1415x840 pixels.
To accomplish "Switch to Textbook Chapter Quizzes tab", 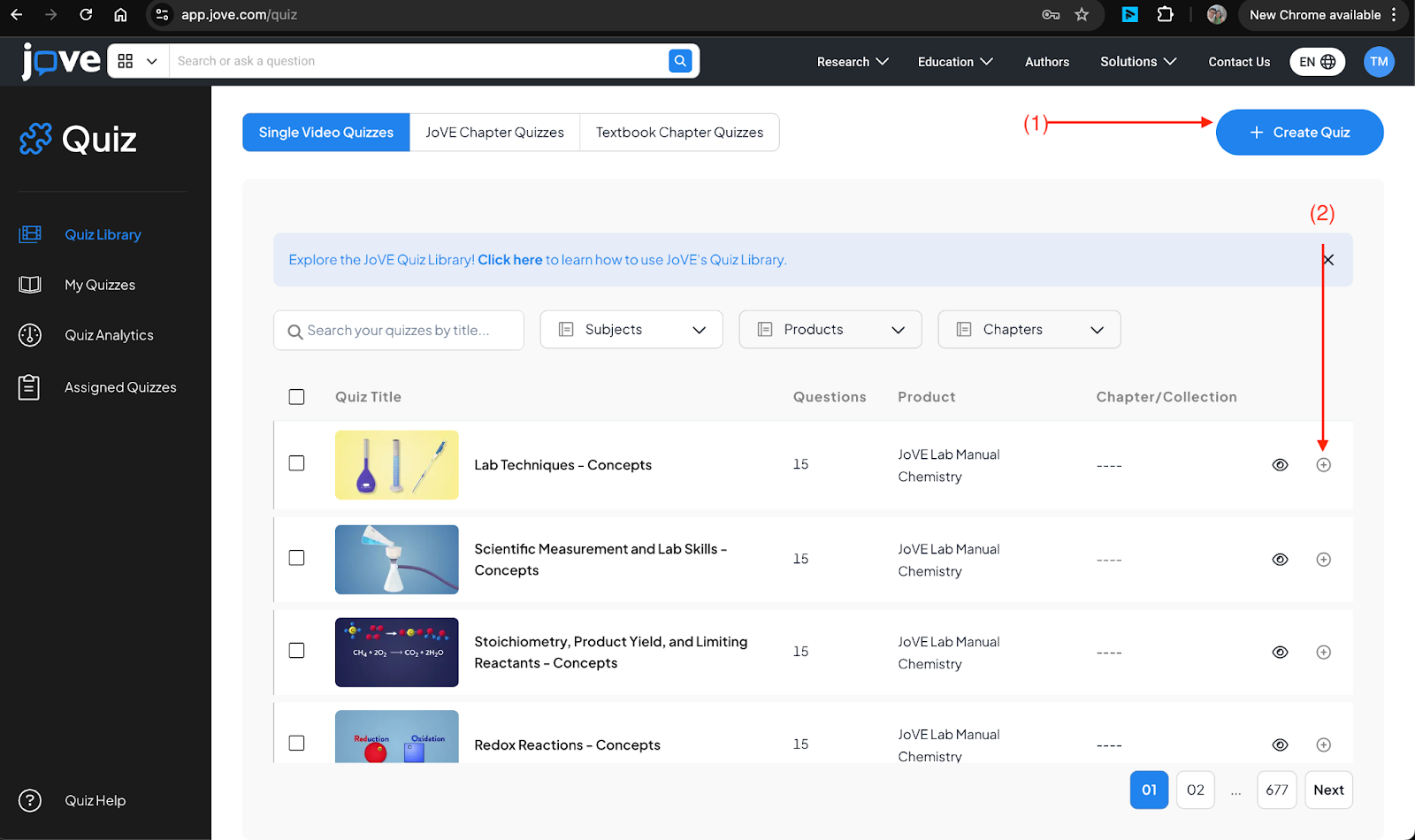I will [x=679, y=133].
